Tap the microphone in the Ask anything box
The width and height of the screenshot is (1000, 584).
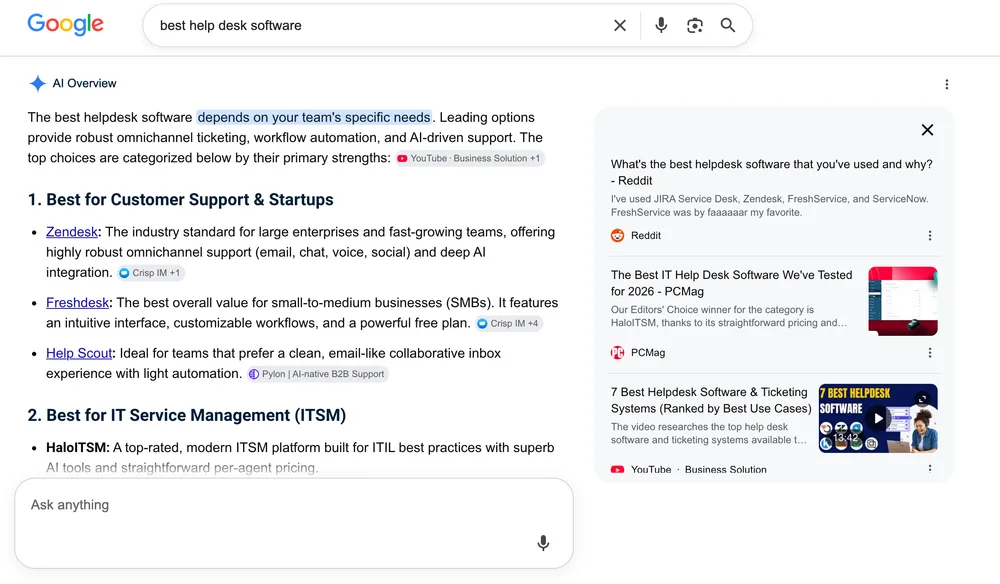coord(543,543)
